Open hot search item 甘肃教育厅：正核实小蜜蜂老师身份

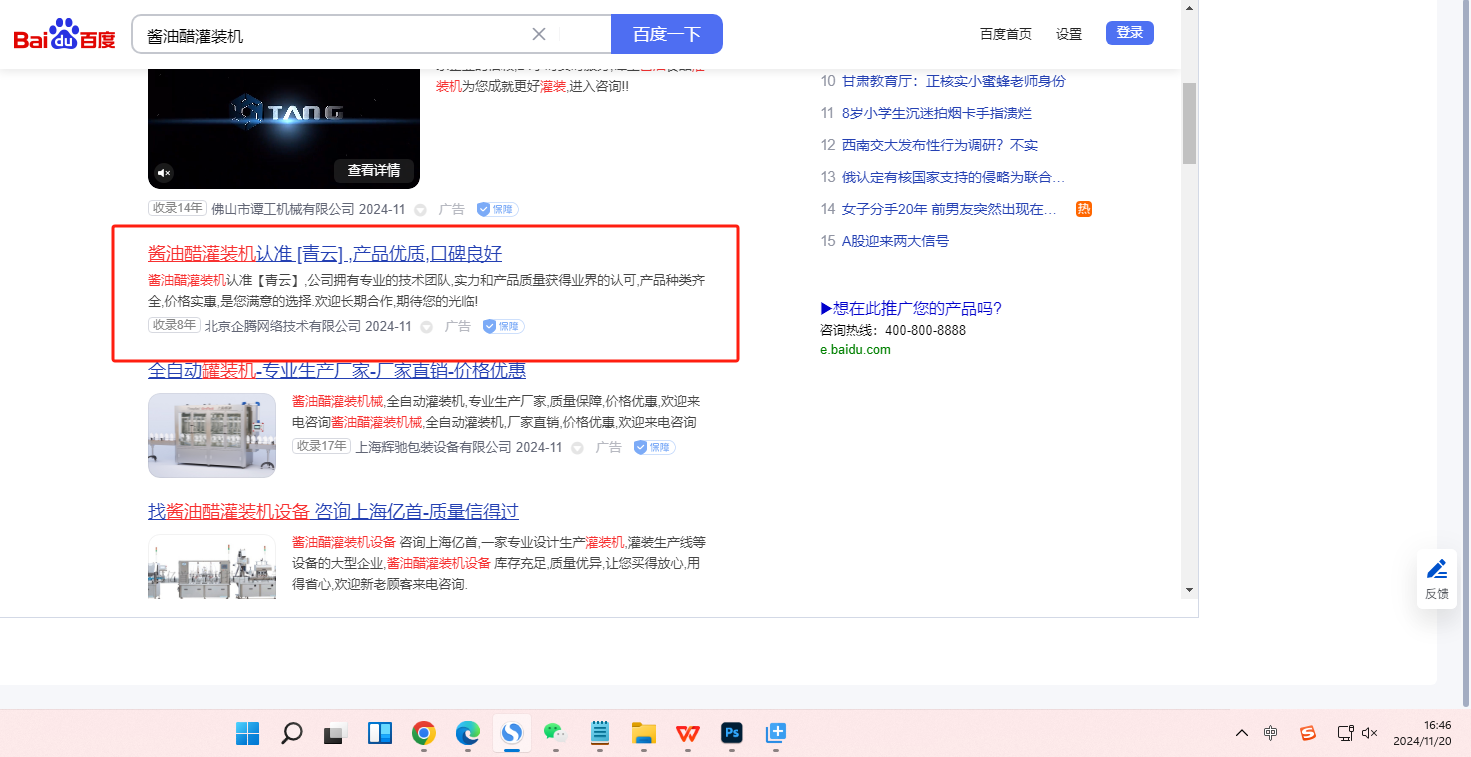[x=953, y=81]
